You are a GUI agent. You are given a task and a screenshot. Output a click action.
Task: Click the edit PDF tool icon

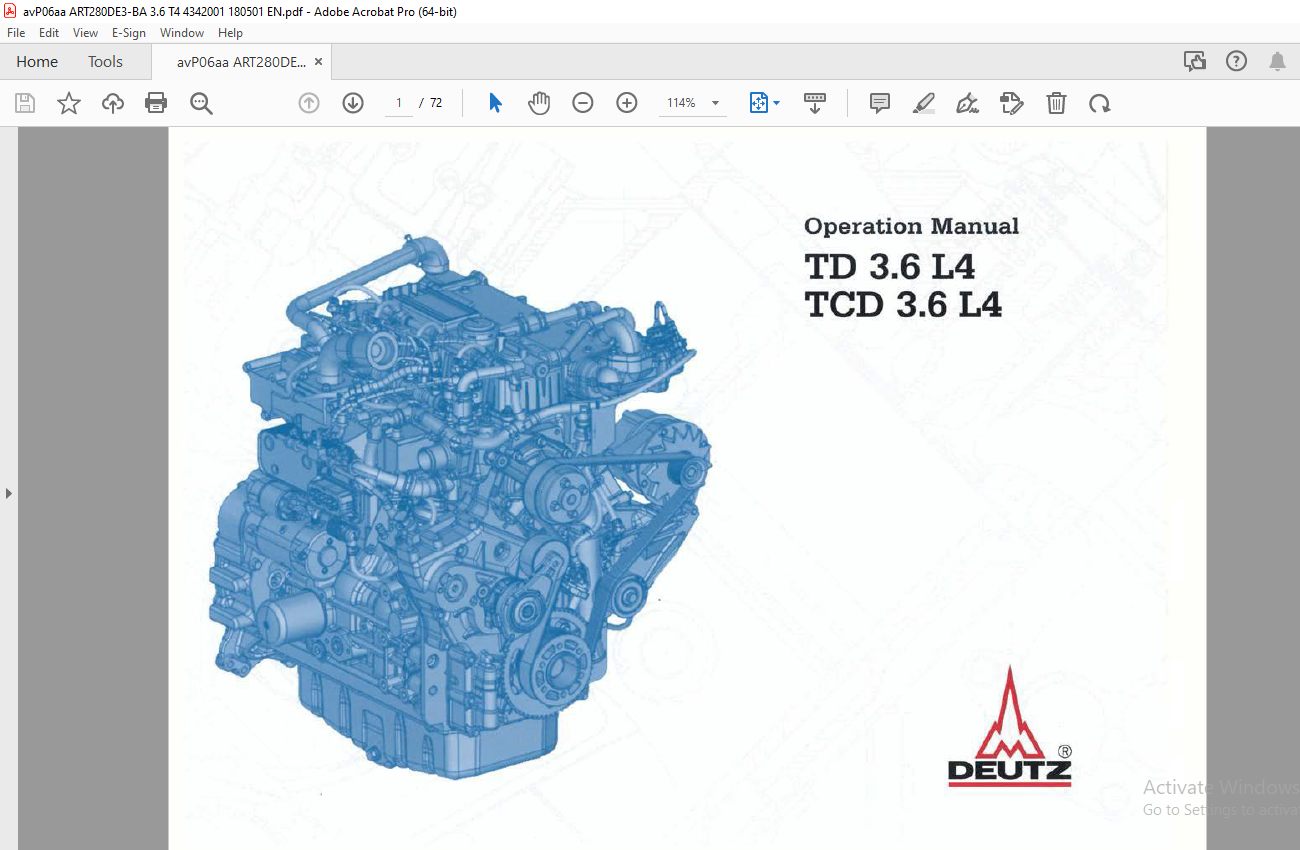[1012, 103]
